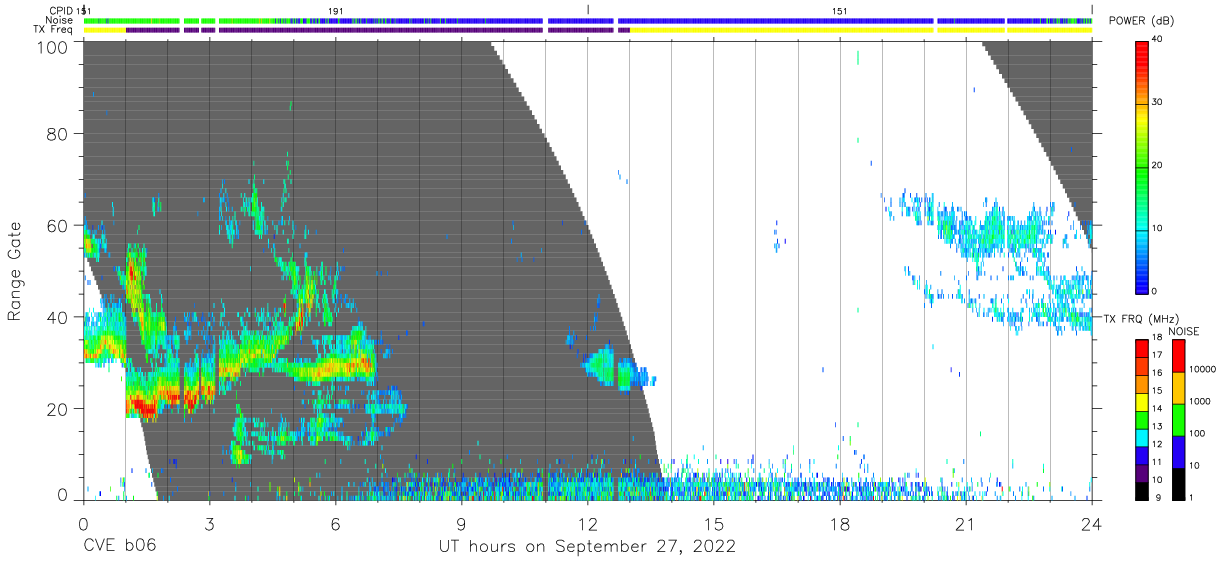Click the 60 tick on Range Gate axis
Viewport: 1228px width, 567px height.
(57, 225)
